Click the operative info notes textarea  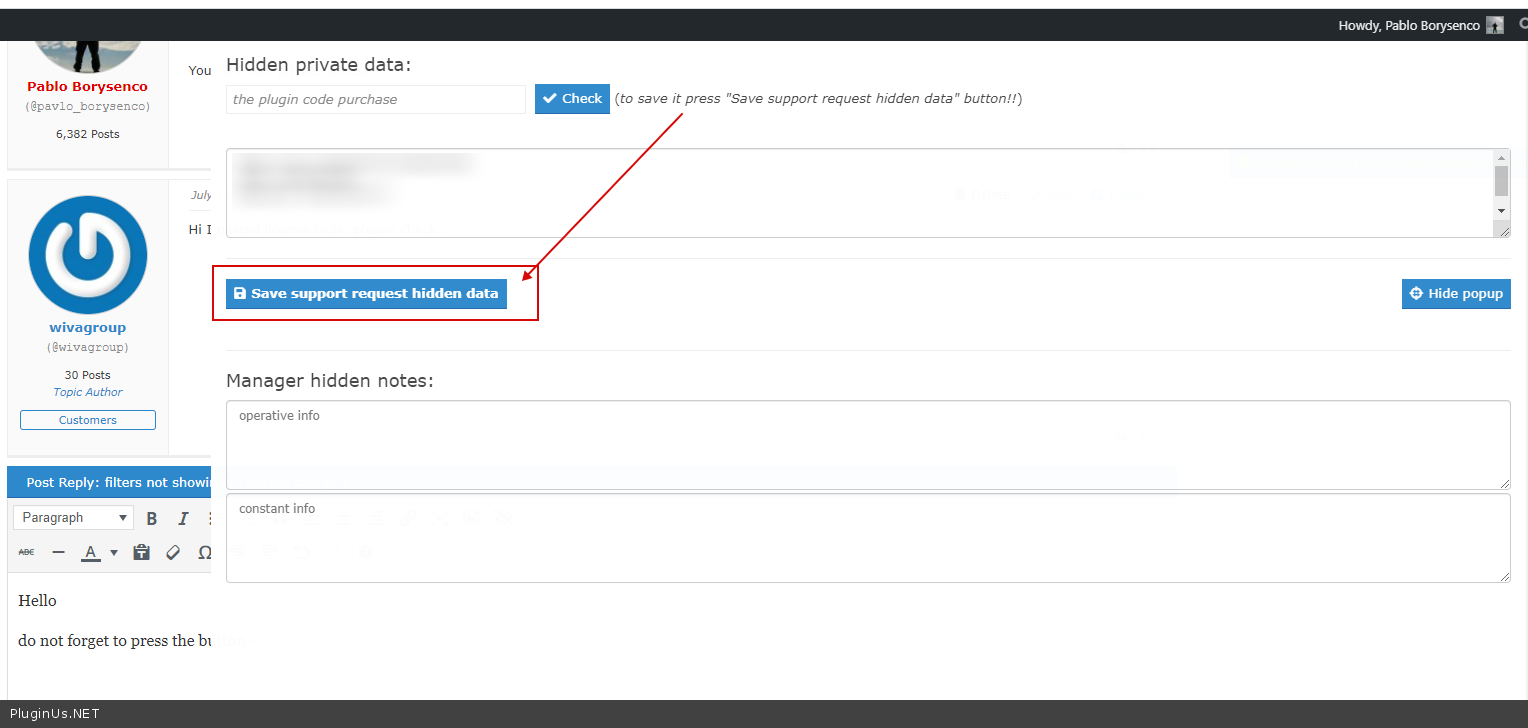(x=868, y=445)
